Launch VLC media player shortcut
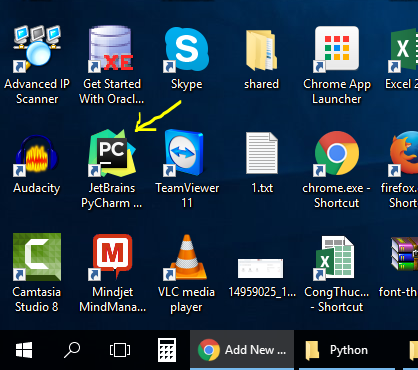The height and width of the screenshot is (370, 418). point(186,257)
